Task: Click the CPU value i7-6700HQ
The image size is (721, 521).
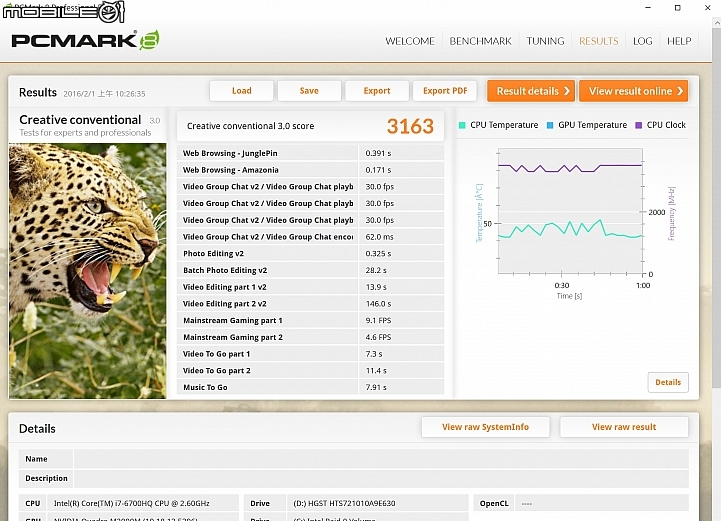Action: (x=132, y=503)
